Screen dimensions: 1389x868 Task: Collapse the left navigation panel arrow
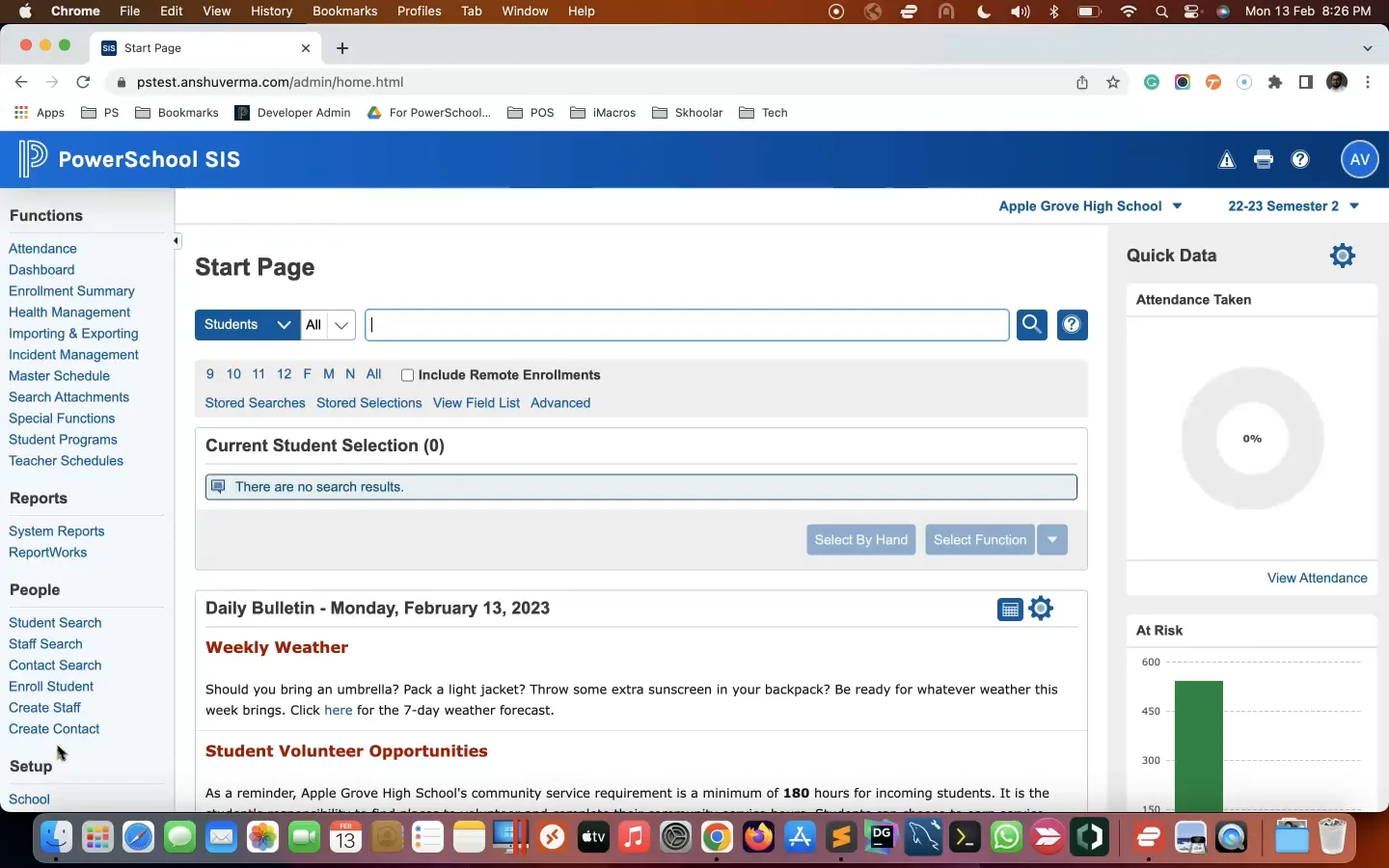tap(177, 240)
